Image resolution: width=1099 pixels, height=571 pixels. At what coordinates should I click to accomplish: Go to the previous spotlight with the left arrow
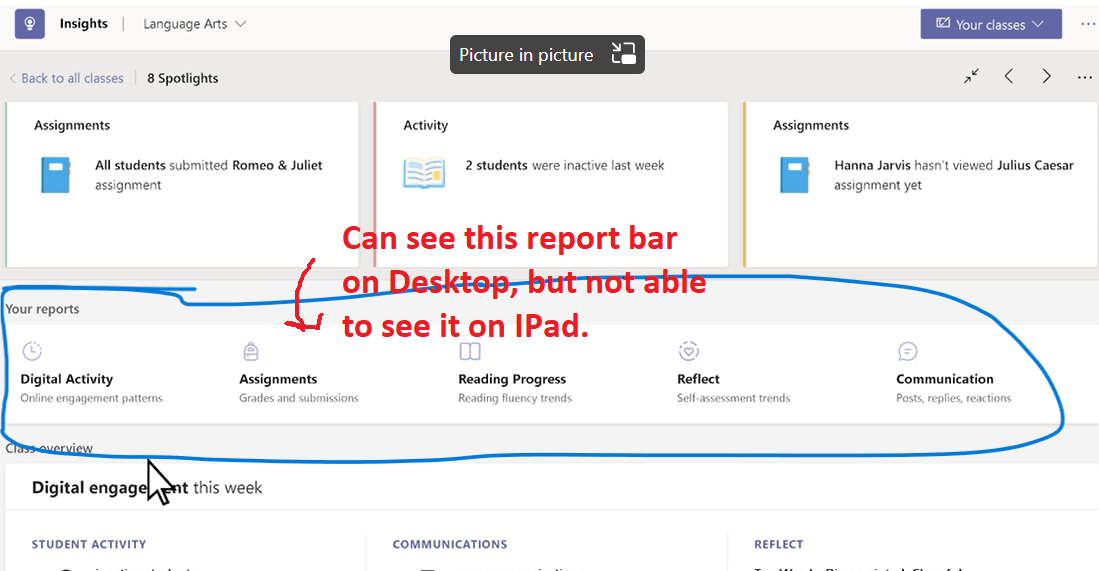tap(1009, 76)
